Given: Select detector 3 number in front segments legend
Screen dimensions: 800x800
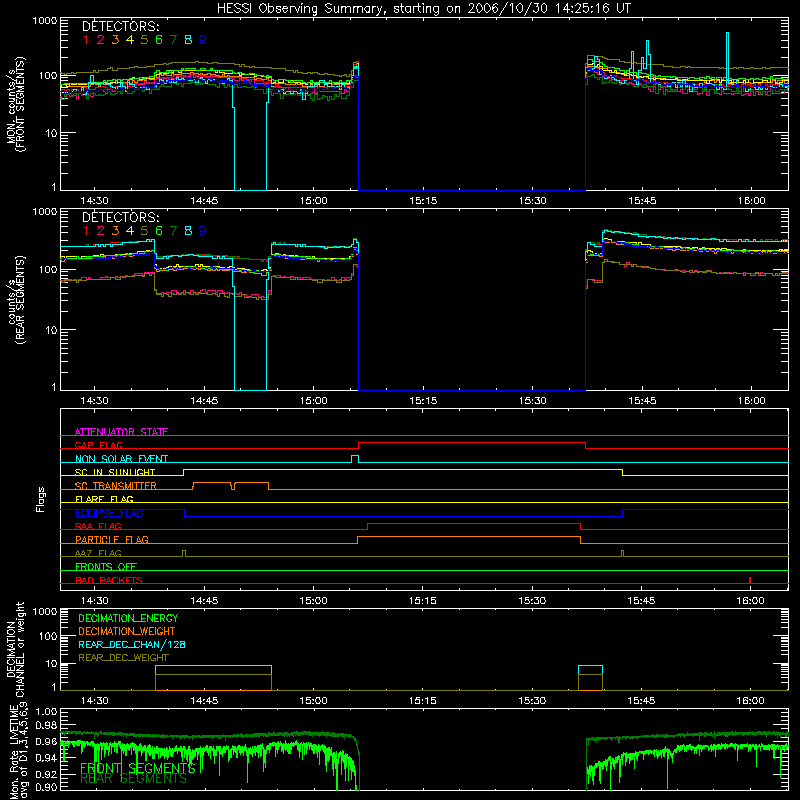Looking at the screenshot, I should [x=115, y=40].
